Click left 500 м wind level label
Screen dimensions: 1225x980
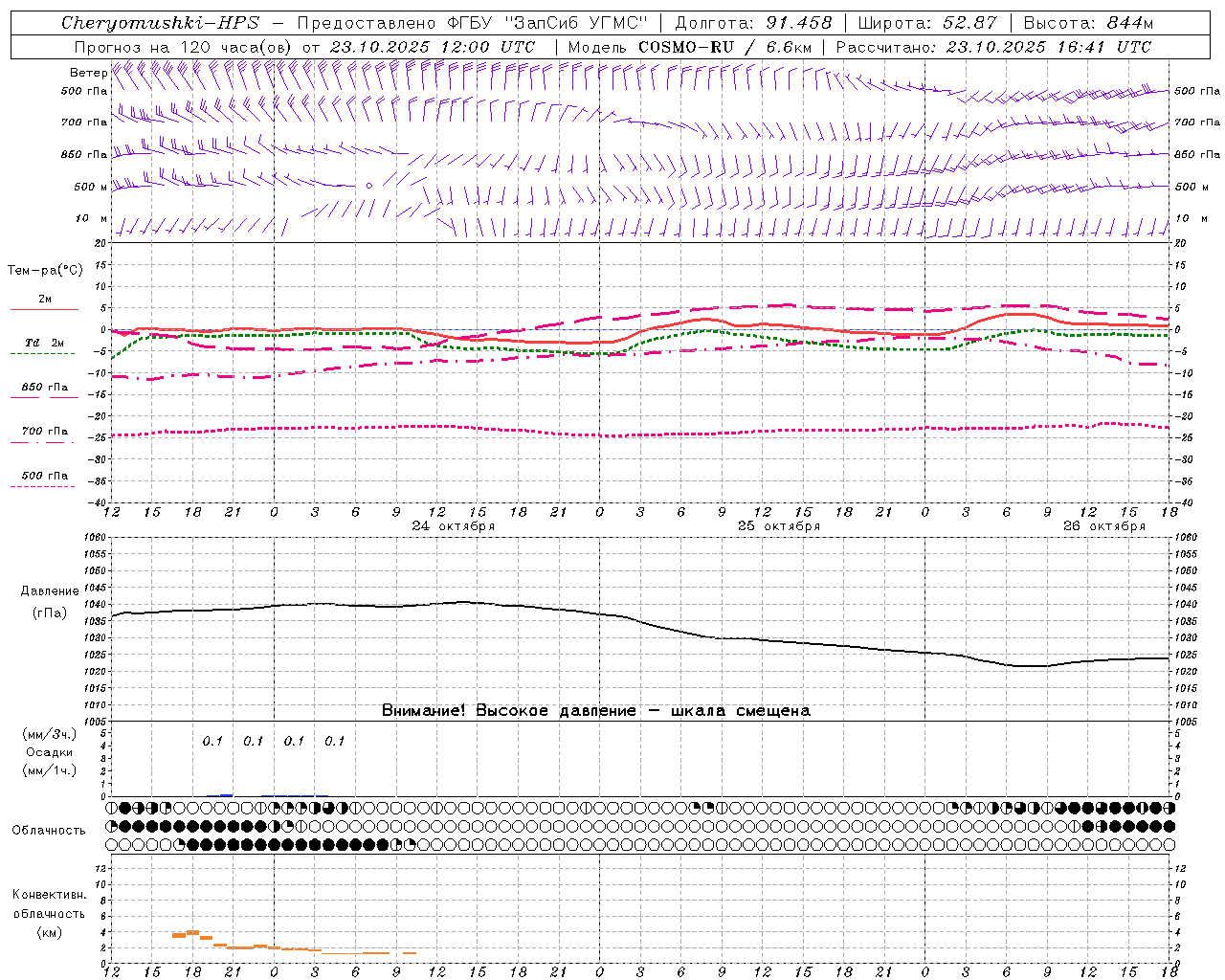(90, 187)
